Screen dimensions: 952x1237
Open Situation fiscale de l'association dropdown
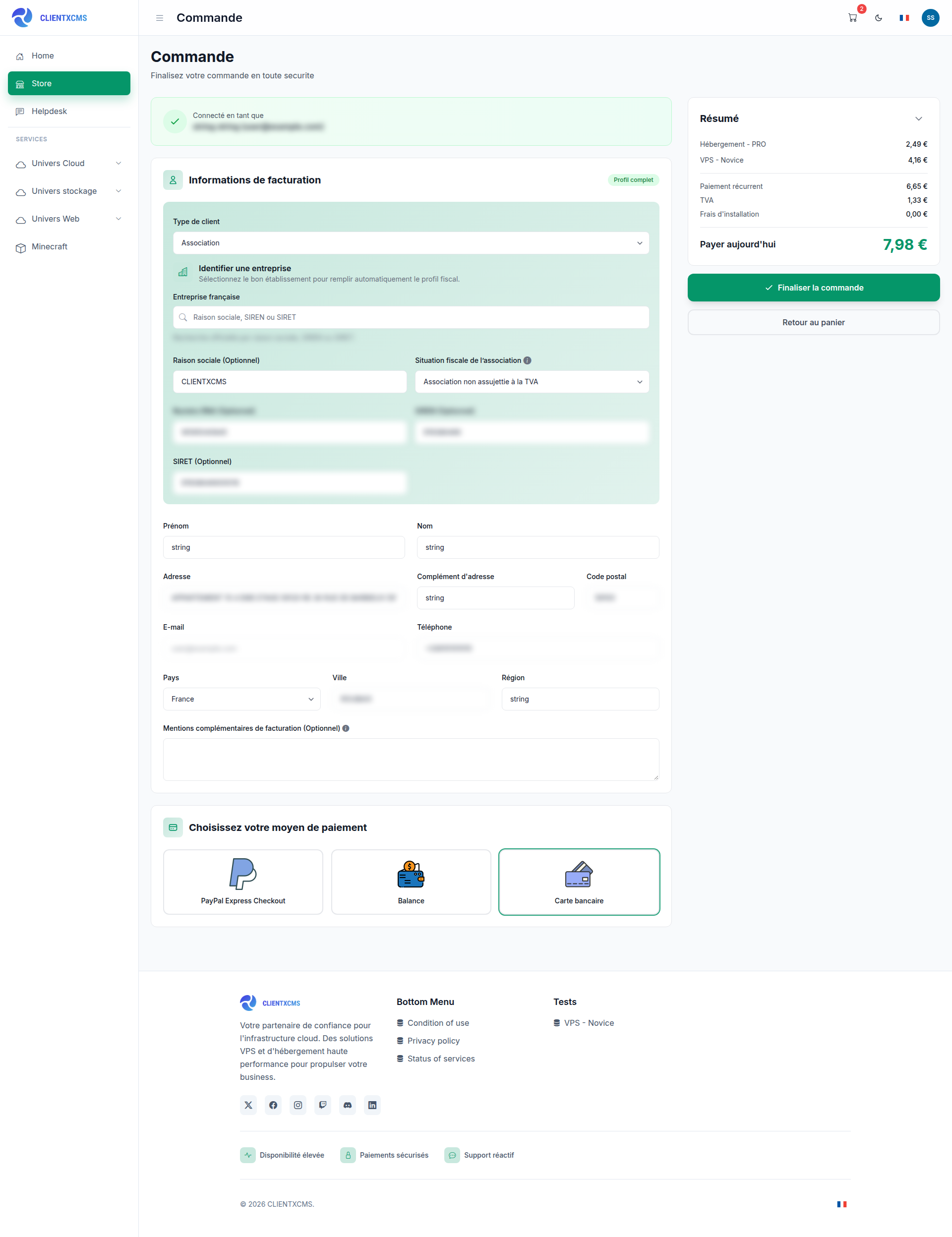[x=532, y=382]
